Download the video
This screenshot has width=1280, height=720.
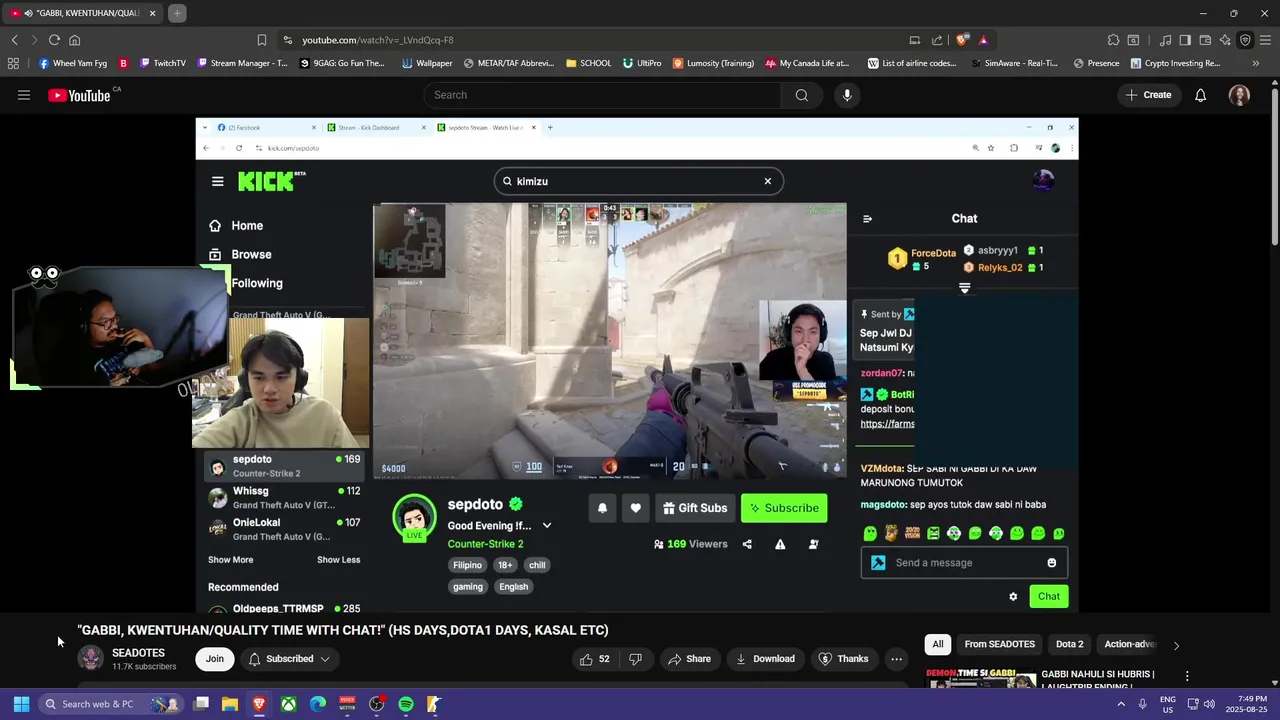[x=765, y=659]
